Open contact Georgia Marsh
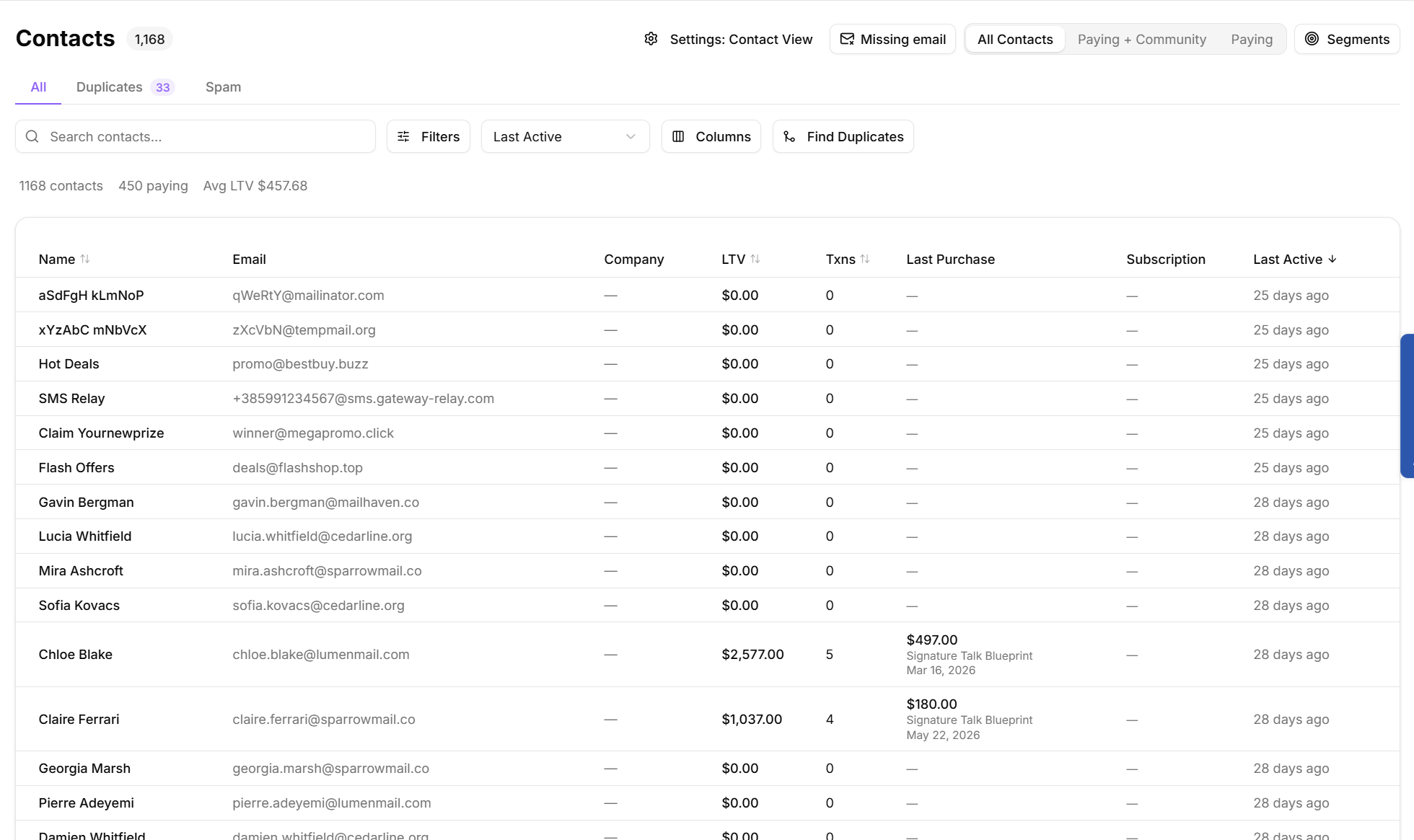Viewport: 1414px width, 840px height. pos(84,768)
